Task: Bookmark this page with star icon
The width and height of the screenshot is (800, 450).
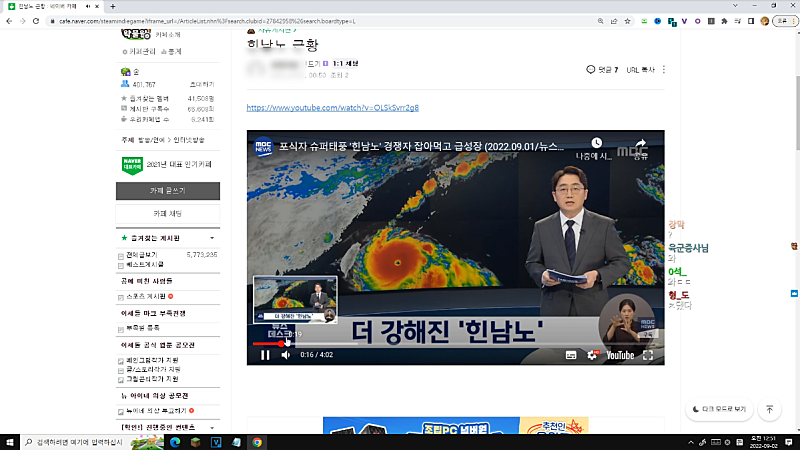Action: click(x=628, y=21)
